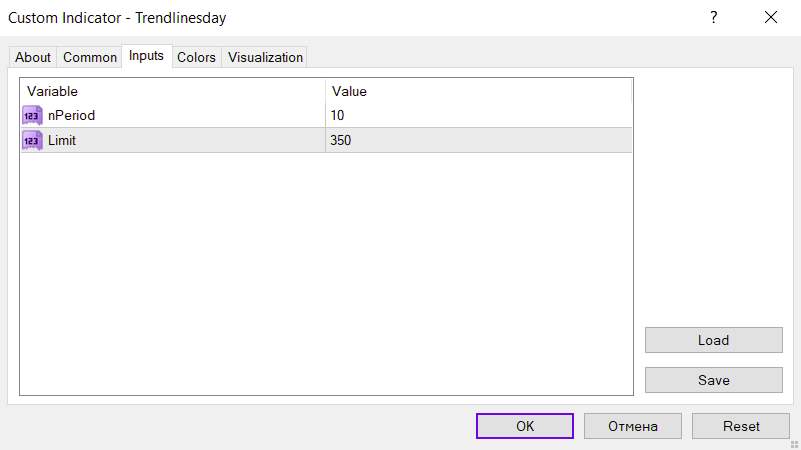The width and height of the screenshot is (801, 450).
Task: Open the Common tab
Action: 90,57
